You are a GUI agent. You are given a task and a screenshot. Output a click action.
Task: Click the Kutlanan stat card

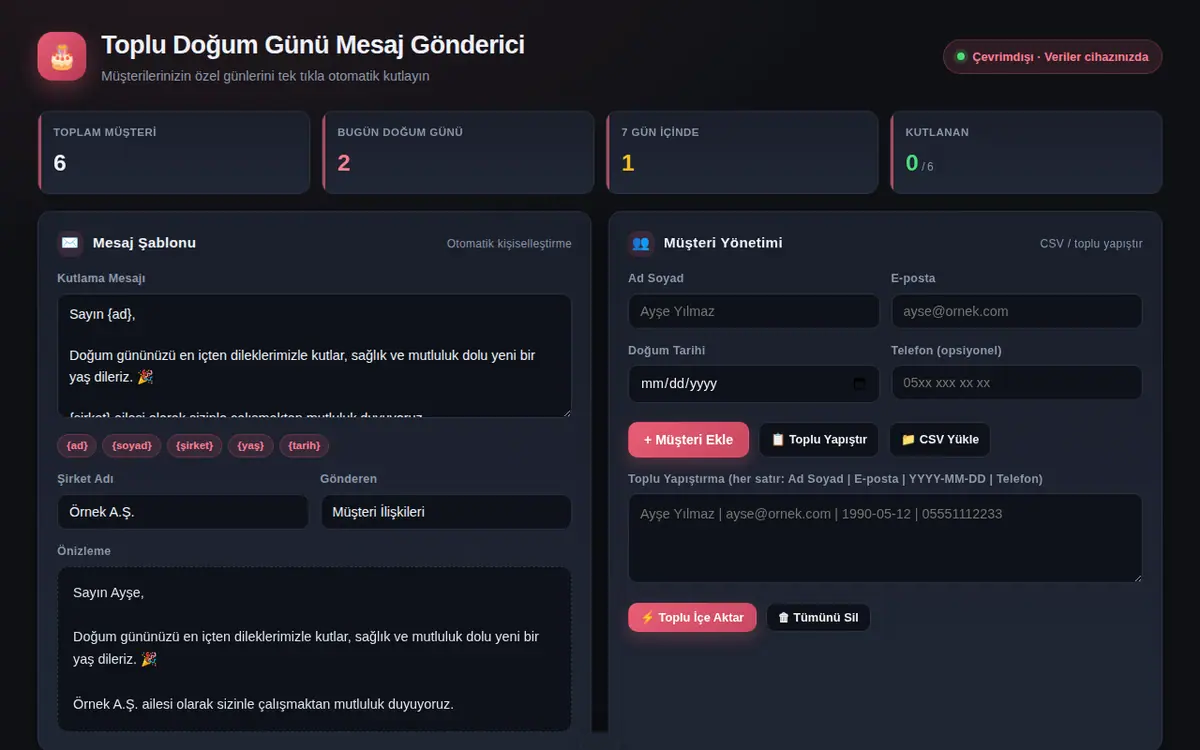click(x=1026, y=152)
